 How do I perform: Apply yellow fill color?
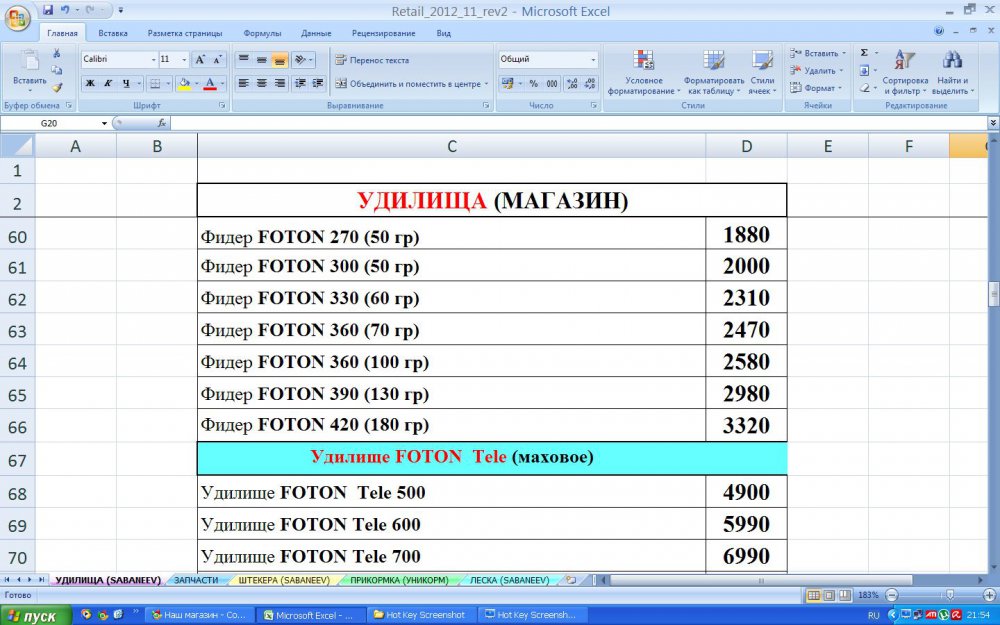click(184, 84)
